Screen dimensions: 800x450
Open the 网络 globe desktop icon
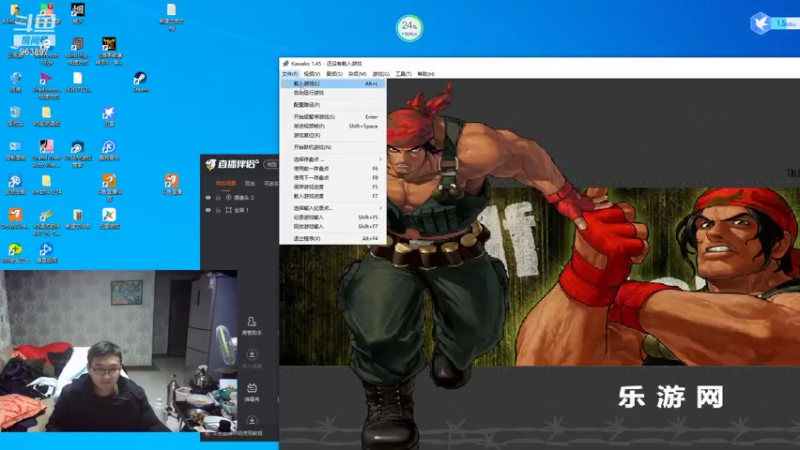(x=15, y=82)
